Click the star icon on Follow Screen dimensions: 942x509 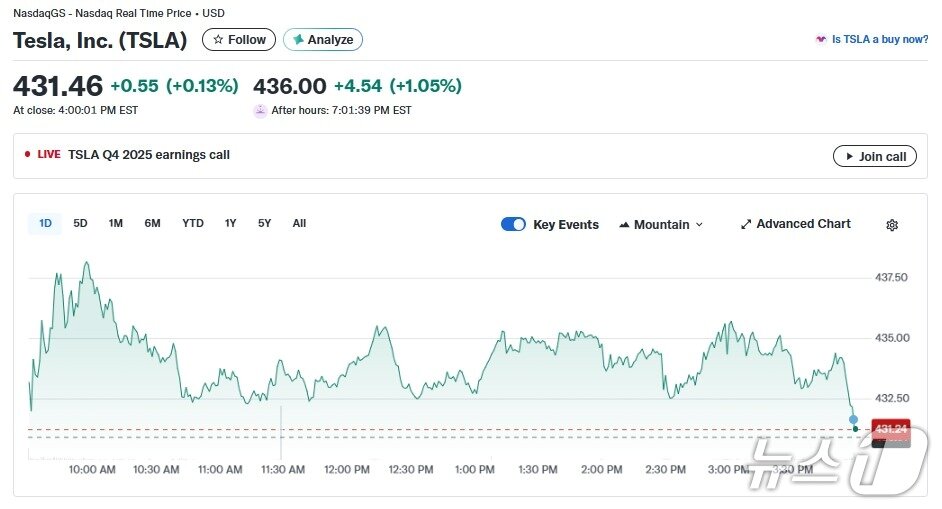click(x=218, y=40)
